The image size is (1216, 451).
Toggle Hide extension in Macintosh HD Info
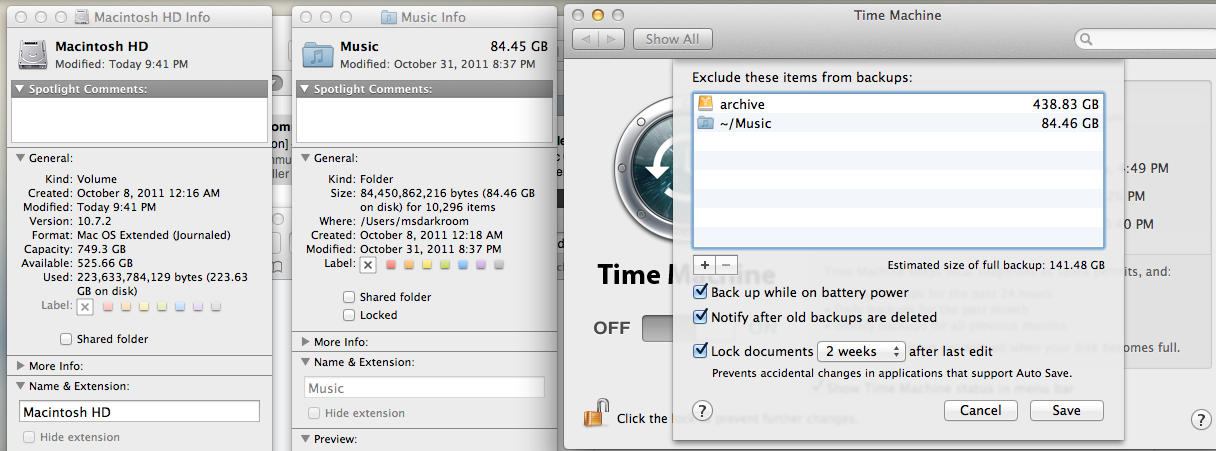[28, 437]
